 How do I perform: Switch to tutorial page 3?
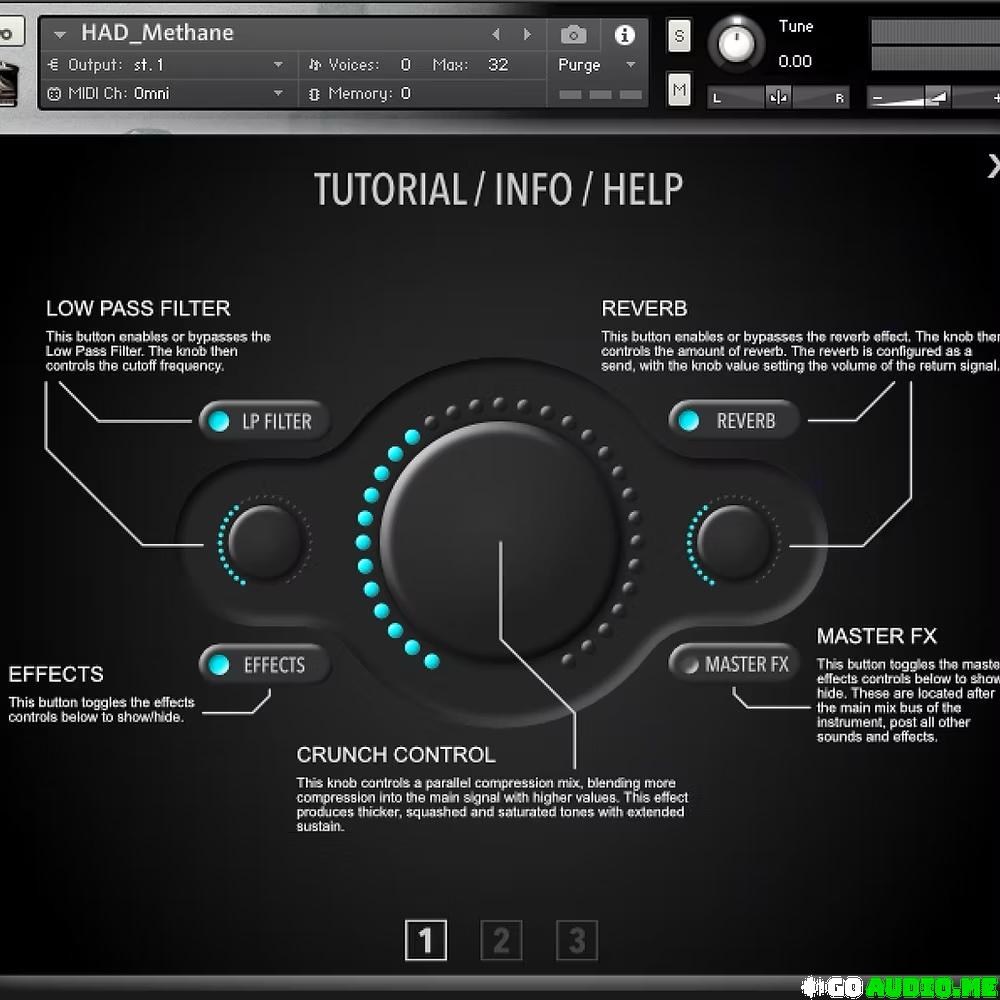576,940
